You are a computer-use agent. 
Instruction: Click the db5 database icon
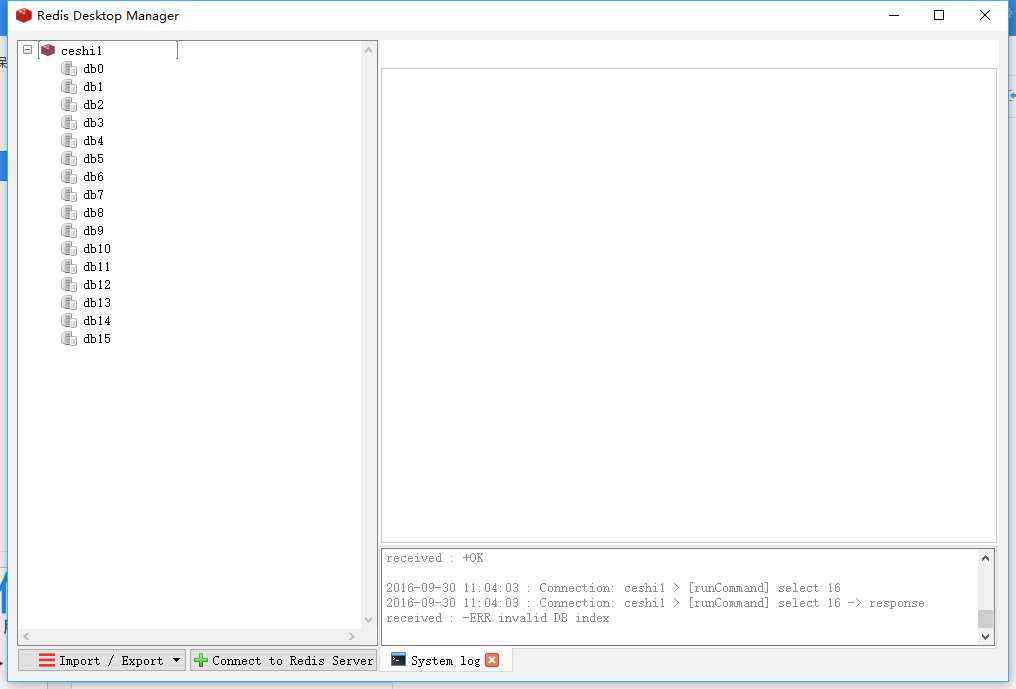point(69,159)
